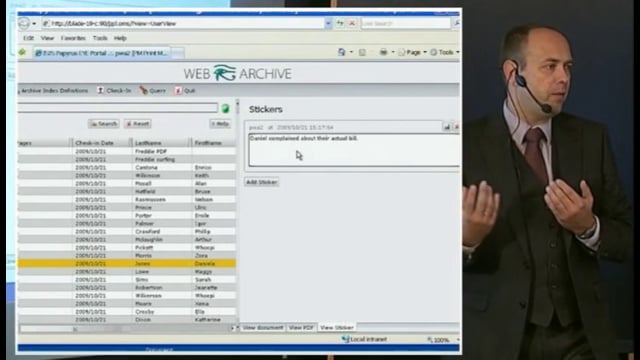Switch to the View document tab
Viewport: 640px width, 360px height.
(x=262, y=328)
